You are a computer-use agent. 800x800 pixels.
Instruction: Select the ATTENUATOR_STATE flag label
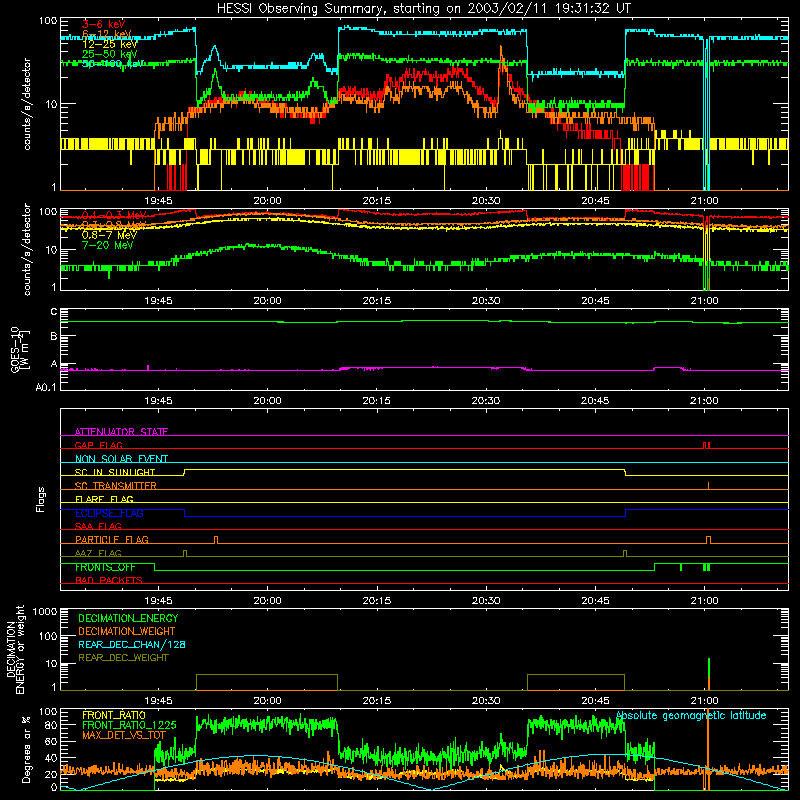tap(121, 432)
